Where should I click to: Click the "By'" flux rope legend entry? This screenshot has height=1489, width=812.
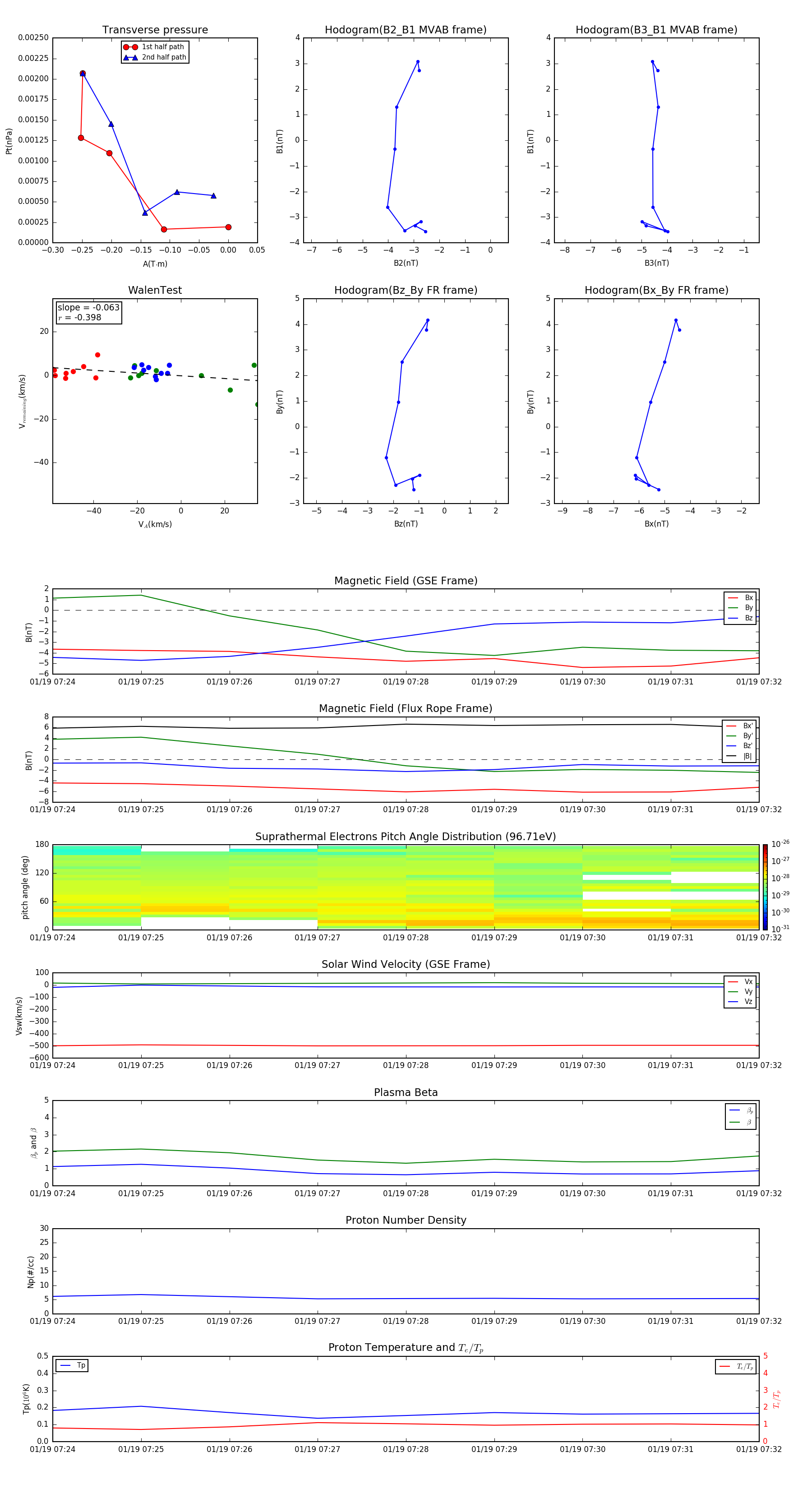pos(740,736)
